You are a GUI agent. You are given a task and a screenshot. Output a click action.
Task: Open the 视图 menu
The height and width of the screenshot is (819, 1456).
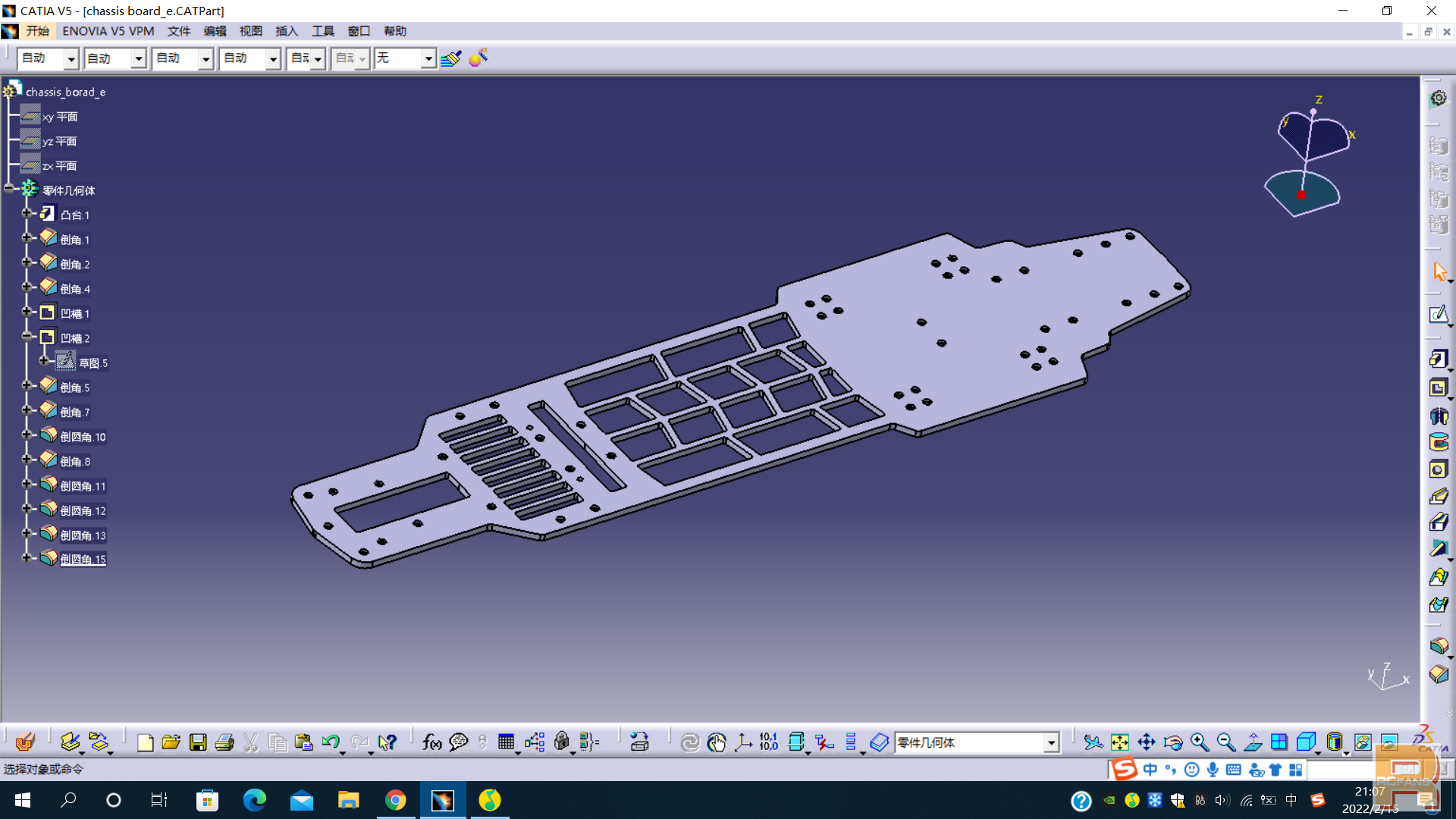pyautogui.click(x=250, y=31)
